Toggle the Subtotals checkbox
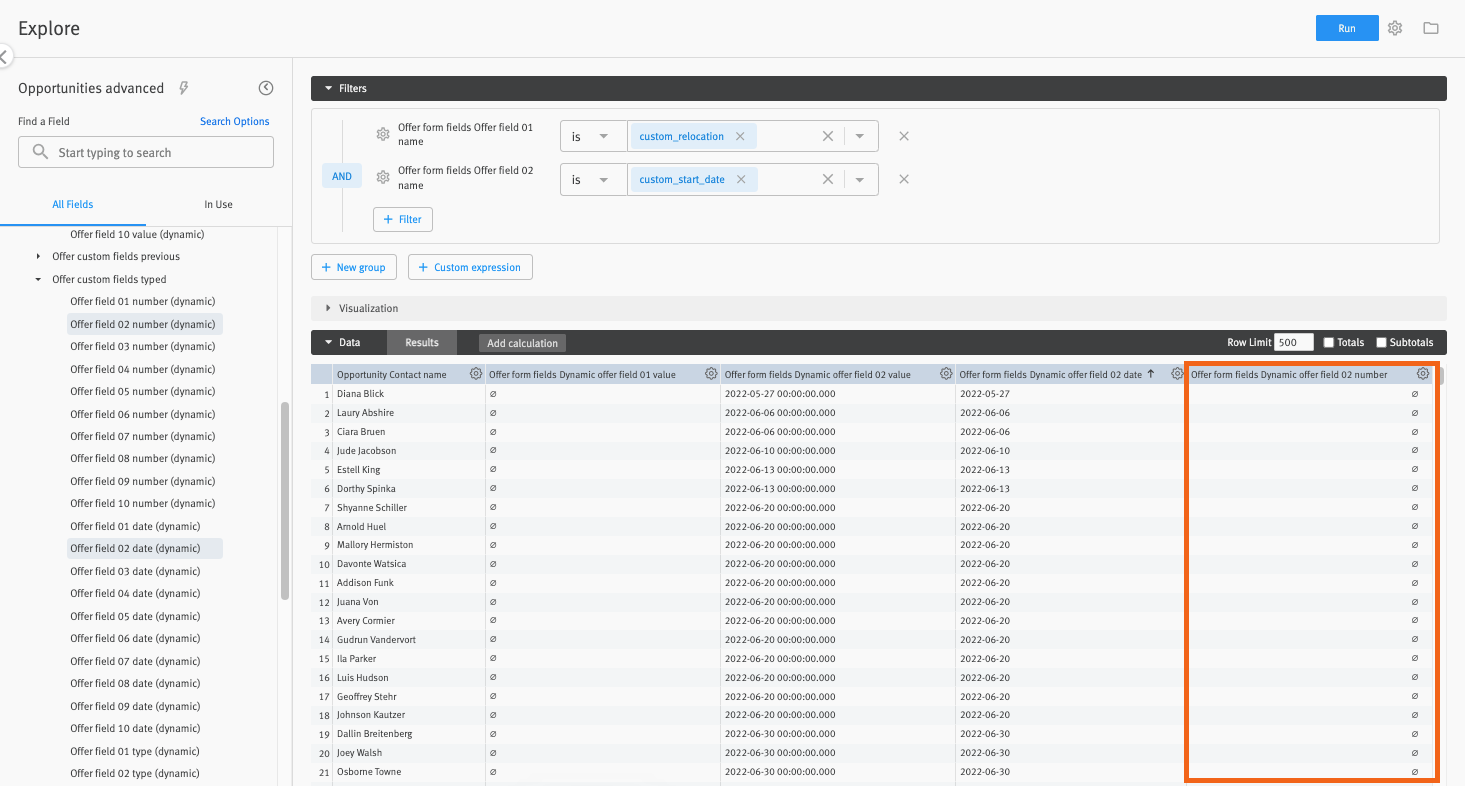 1382,342
